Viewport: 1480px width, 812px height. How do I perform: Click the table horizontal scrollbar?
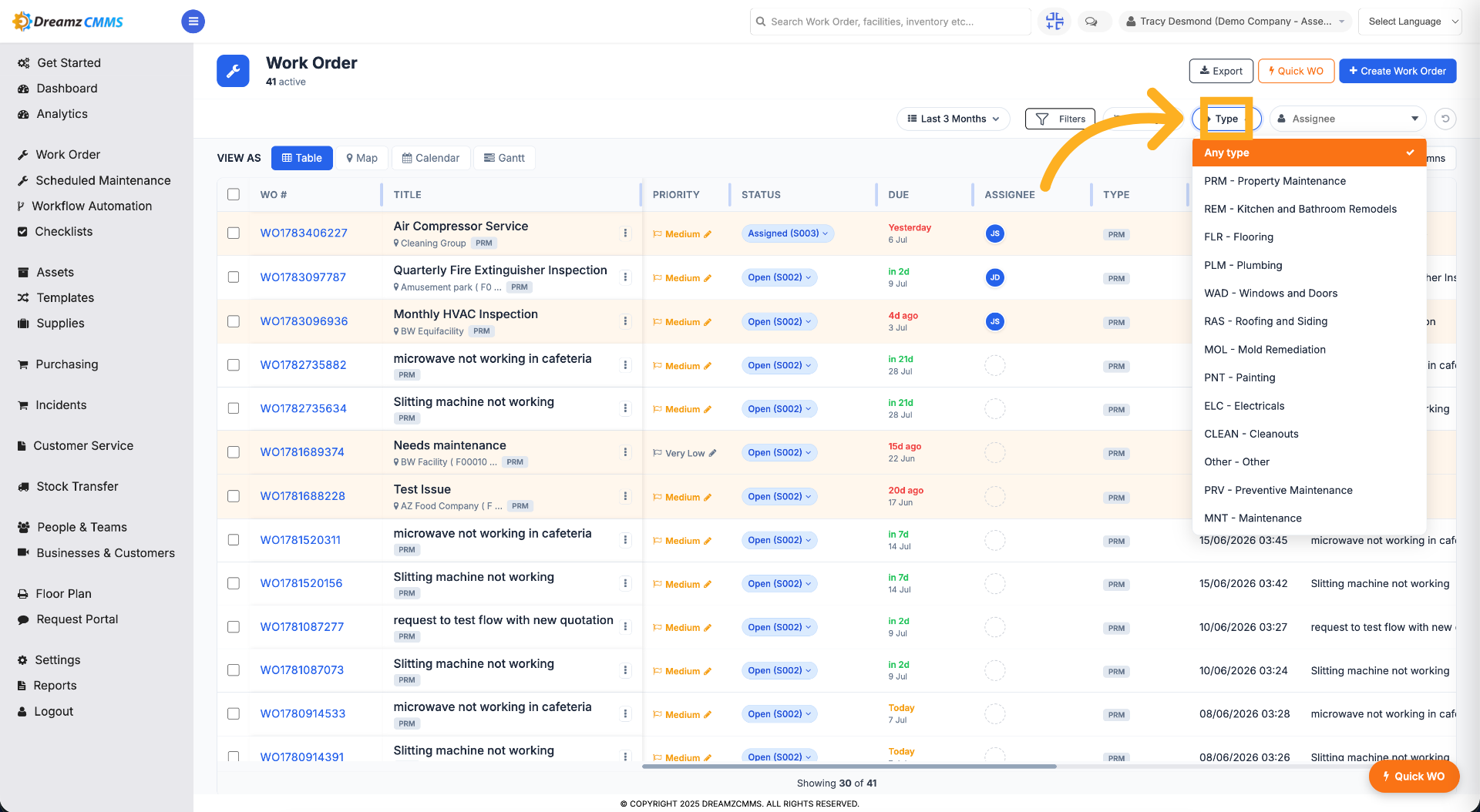[849, 767]
